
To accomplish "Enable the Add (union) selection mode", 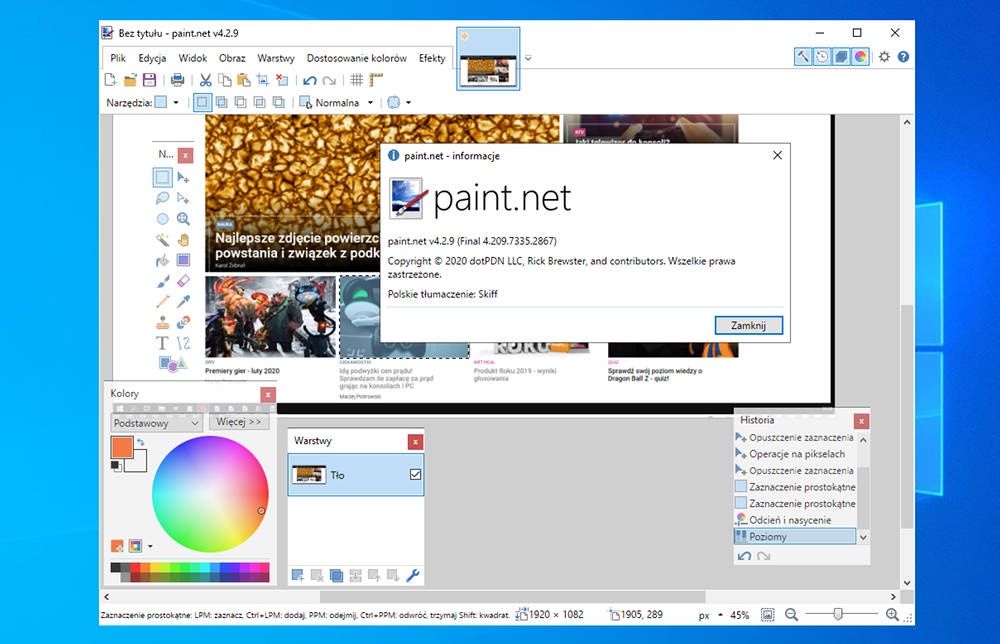I will pos(221,102).
